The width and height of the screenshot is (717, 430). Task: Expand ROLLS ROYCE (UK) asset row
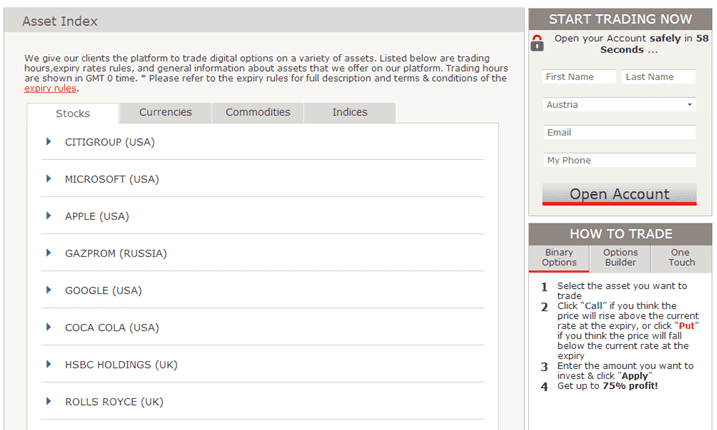pyautogui.click(x=48, y=401)
